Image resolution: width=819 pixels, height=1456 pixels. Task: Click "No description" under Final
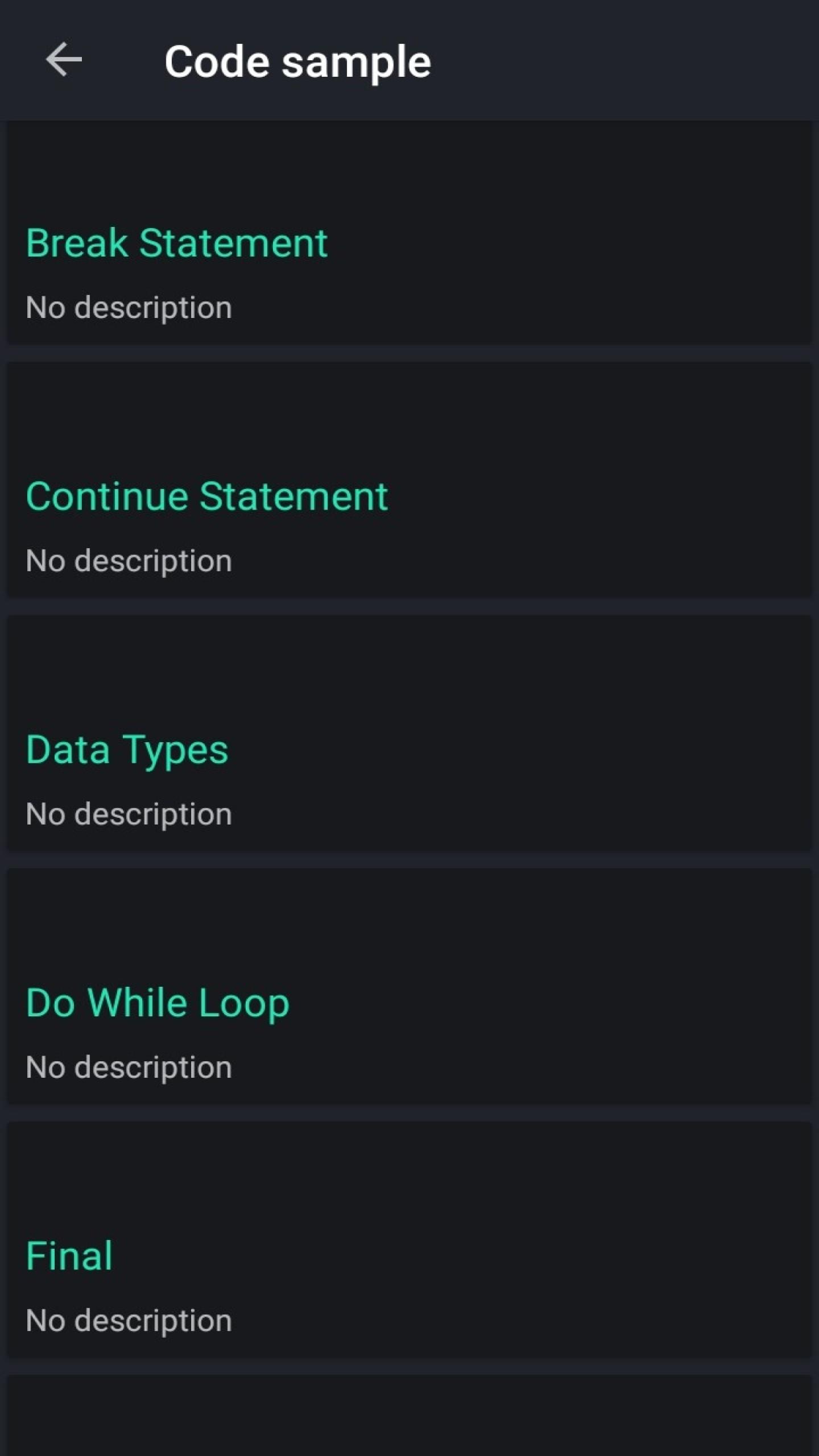[x=129, y=1320]
